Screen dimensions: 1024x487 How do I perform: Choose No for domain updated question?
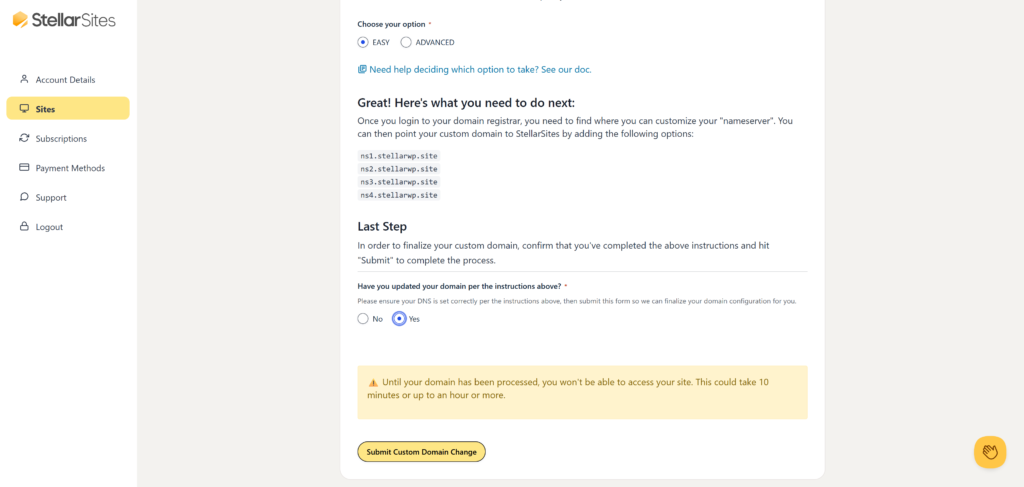click(x=363, y=319)
